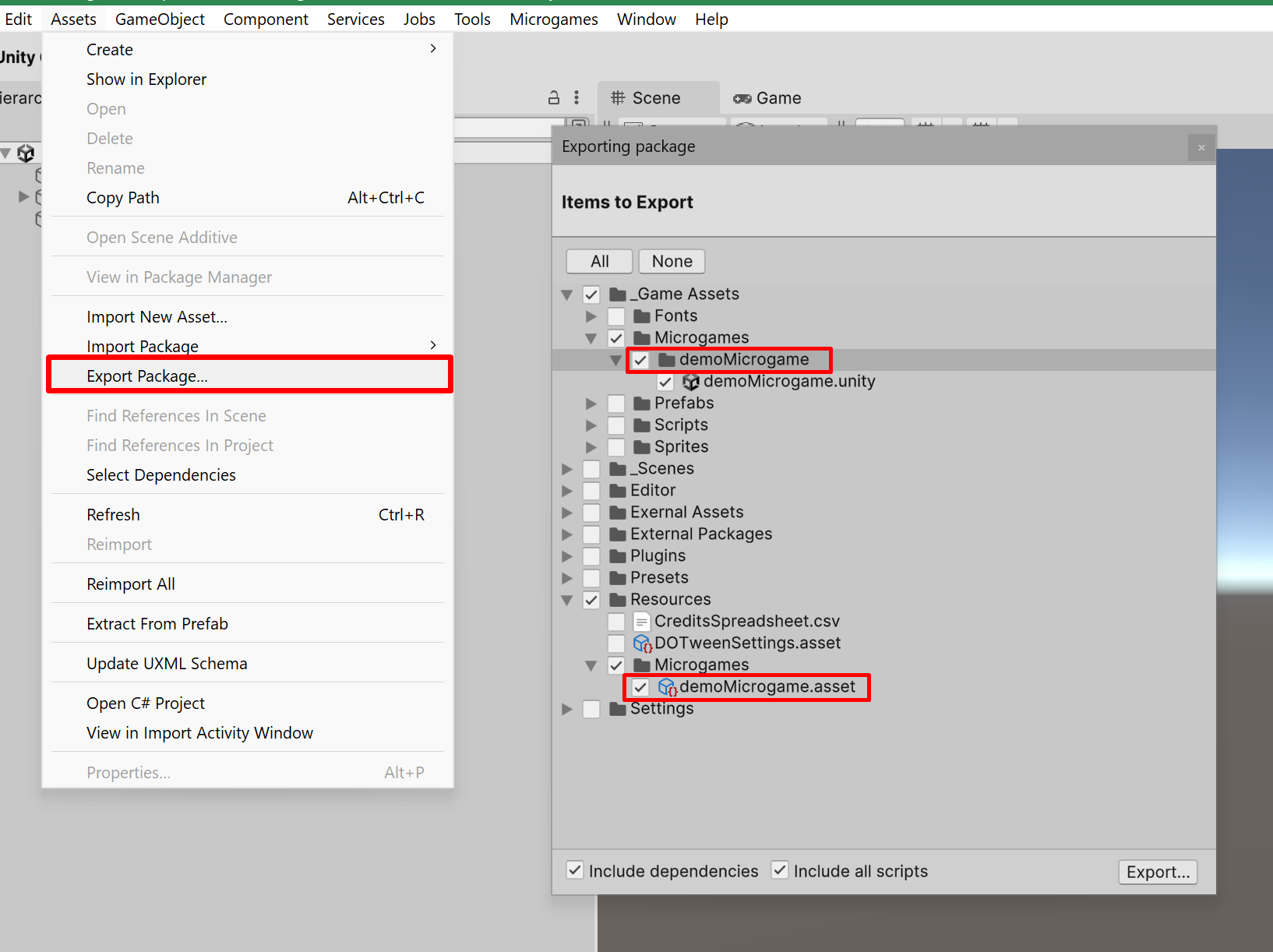Click the demoMicrogame.asset scriptable object icon
Image resolution: width=1273 pixels, height=952 pixels.
pyautogui.click(x=667, y=687)
